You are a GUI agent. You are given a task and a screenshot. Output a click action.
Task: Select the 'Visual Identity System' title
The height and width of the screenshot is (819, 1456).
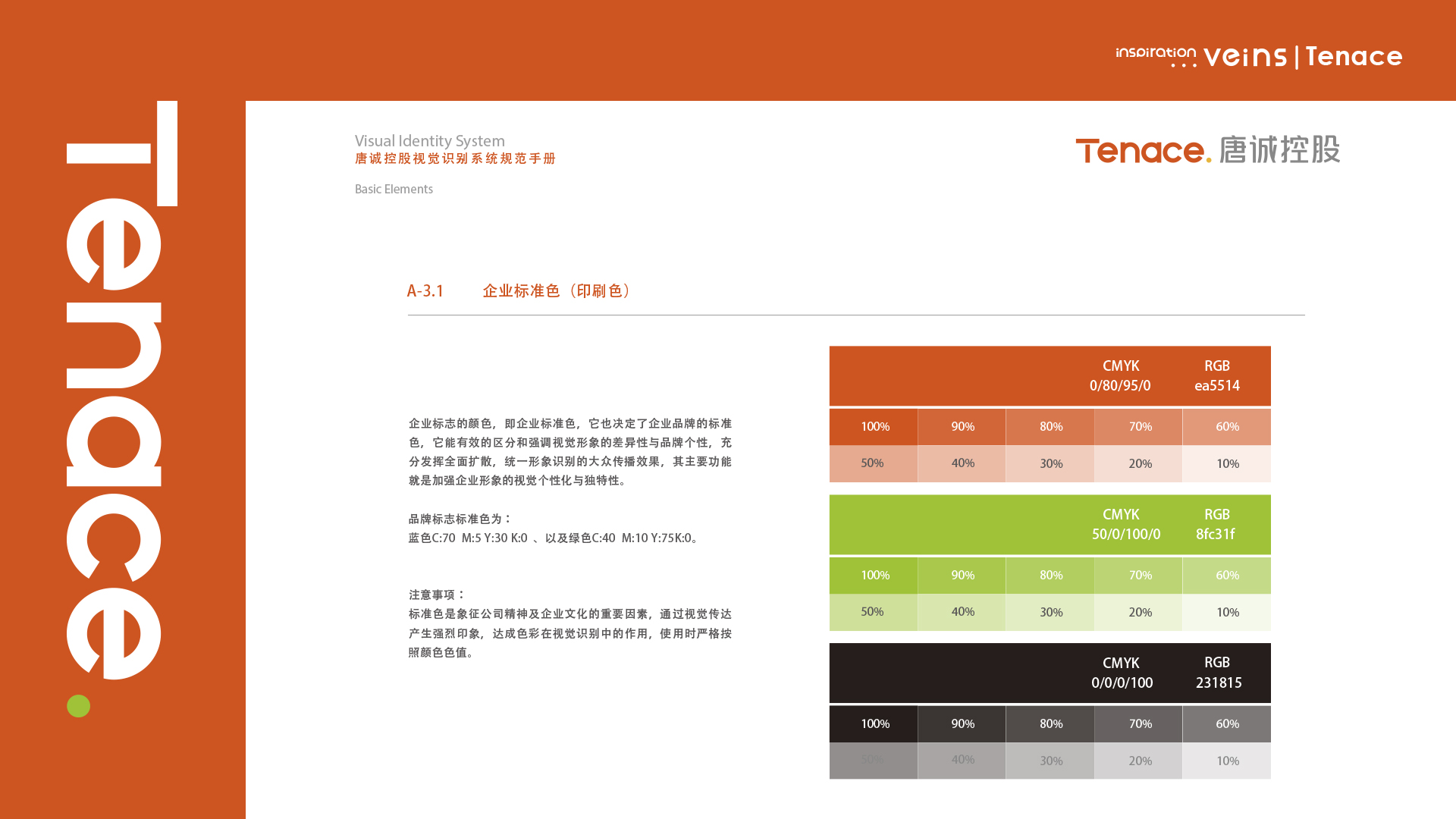coord(429,141)
